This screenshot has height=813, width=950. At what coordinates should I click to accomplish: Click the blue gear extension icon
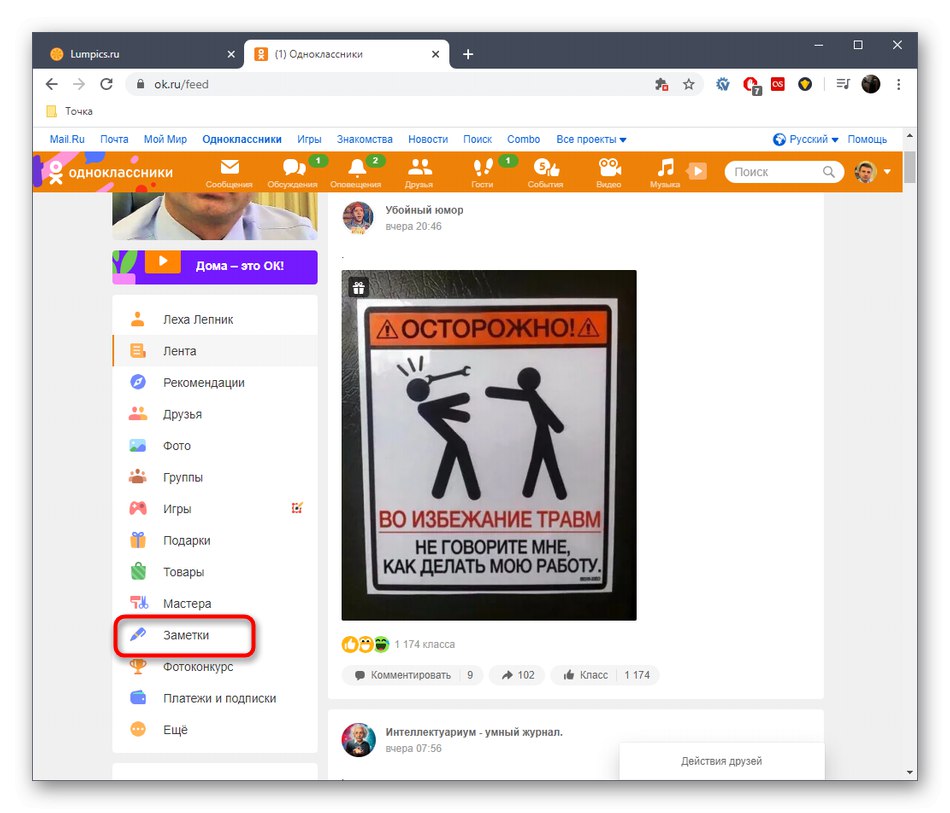723,84
